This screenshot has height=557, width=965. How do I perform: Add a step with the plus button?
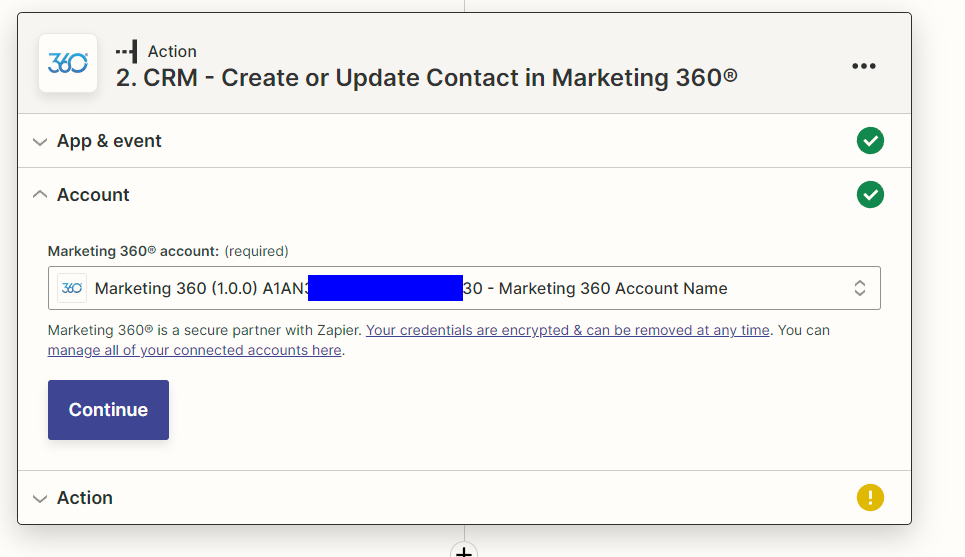coord(464,551)
